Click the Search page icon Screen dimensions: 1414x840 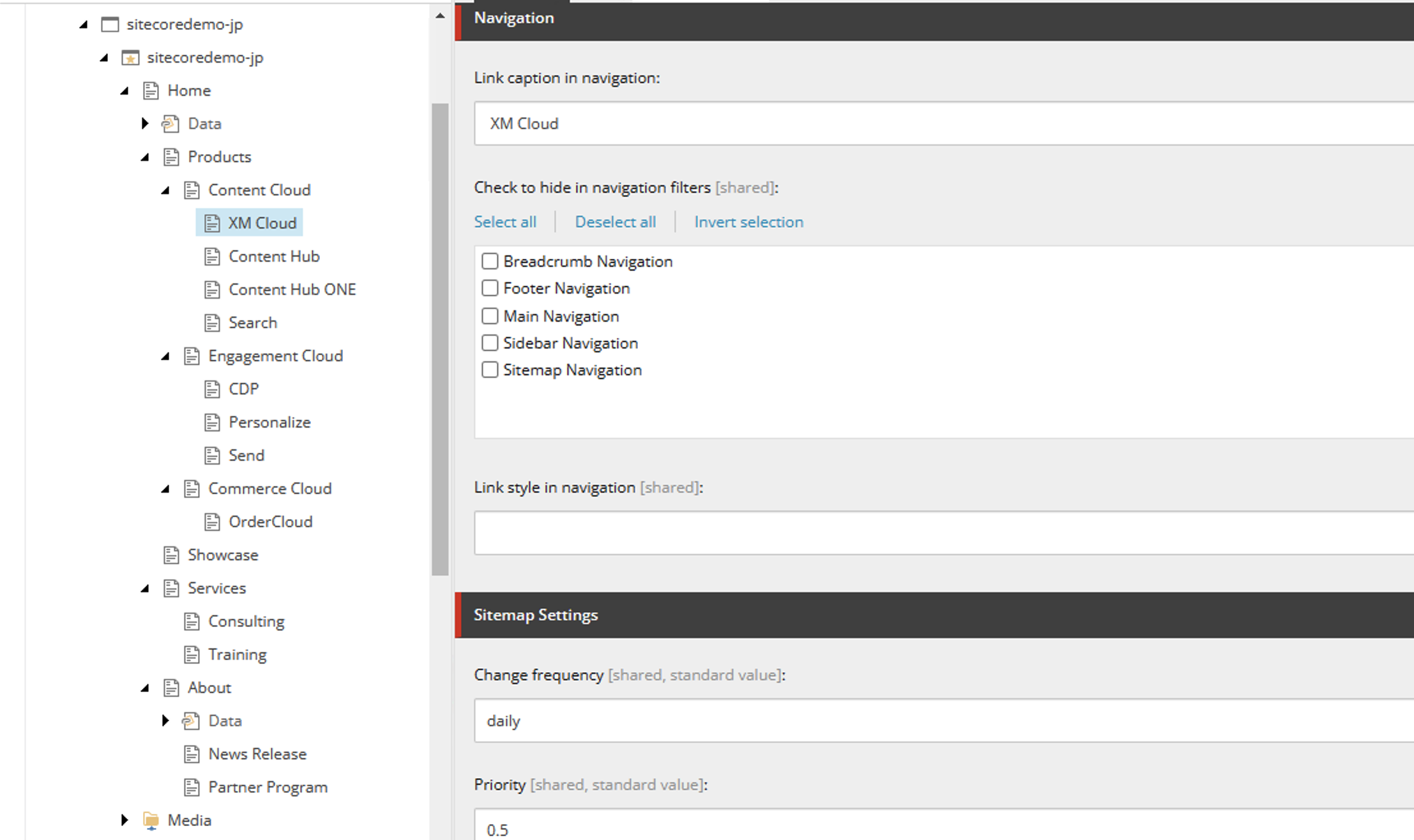pyautogui.click(x=212, y=323)
